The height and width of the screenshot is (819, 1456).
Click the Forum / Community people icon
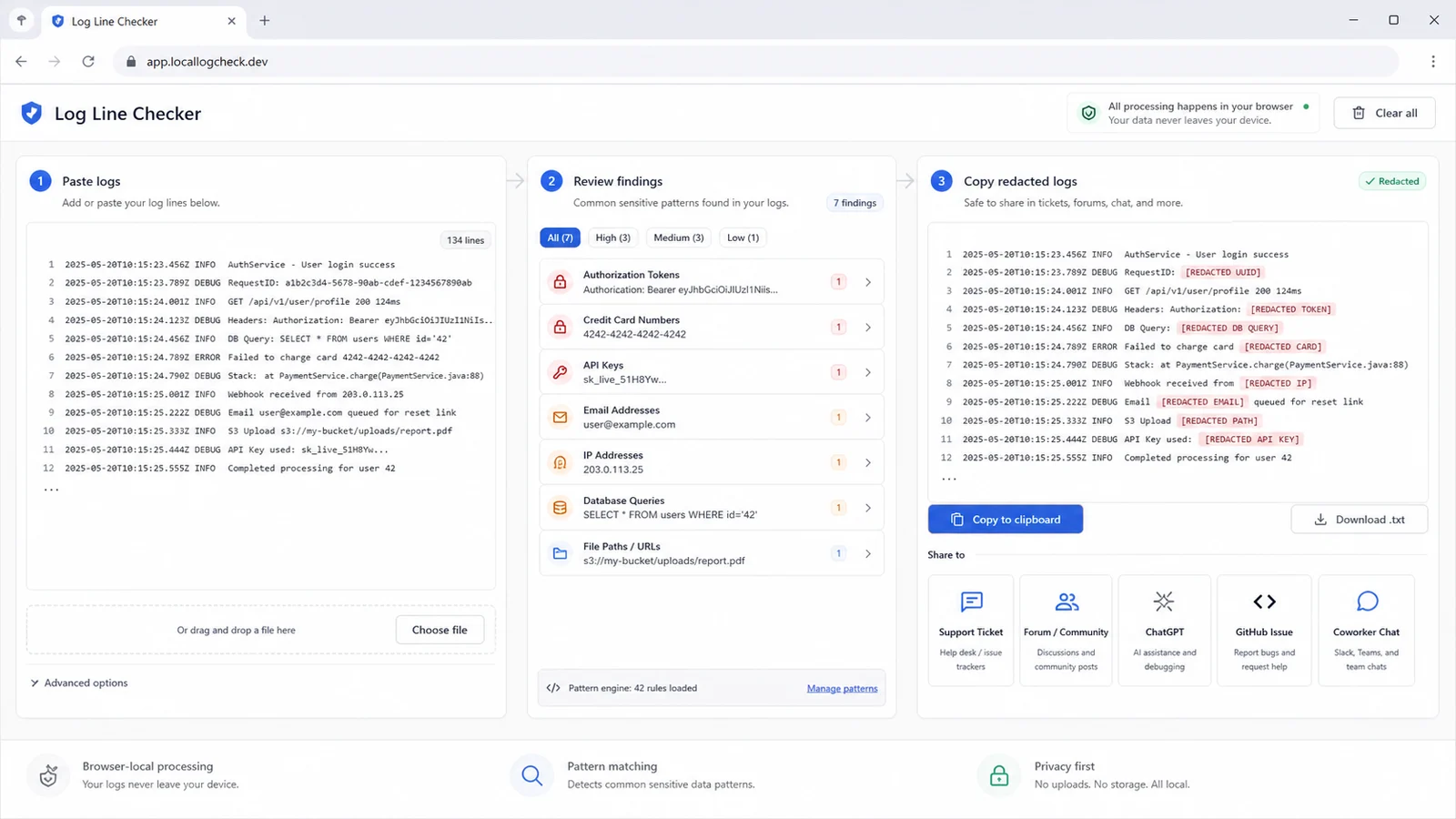[1067, 602]
